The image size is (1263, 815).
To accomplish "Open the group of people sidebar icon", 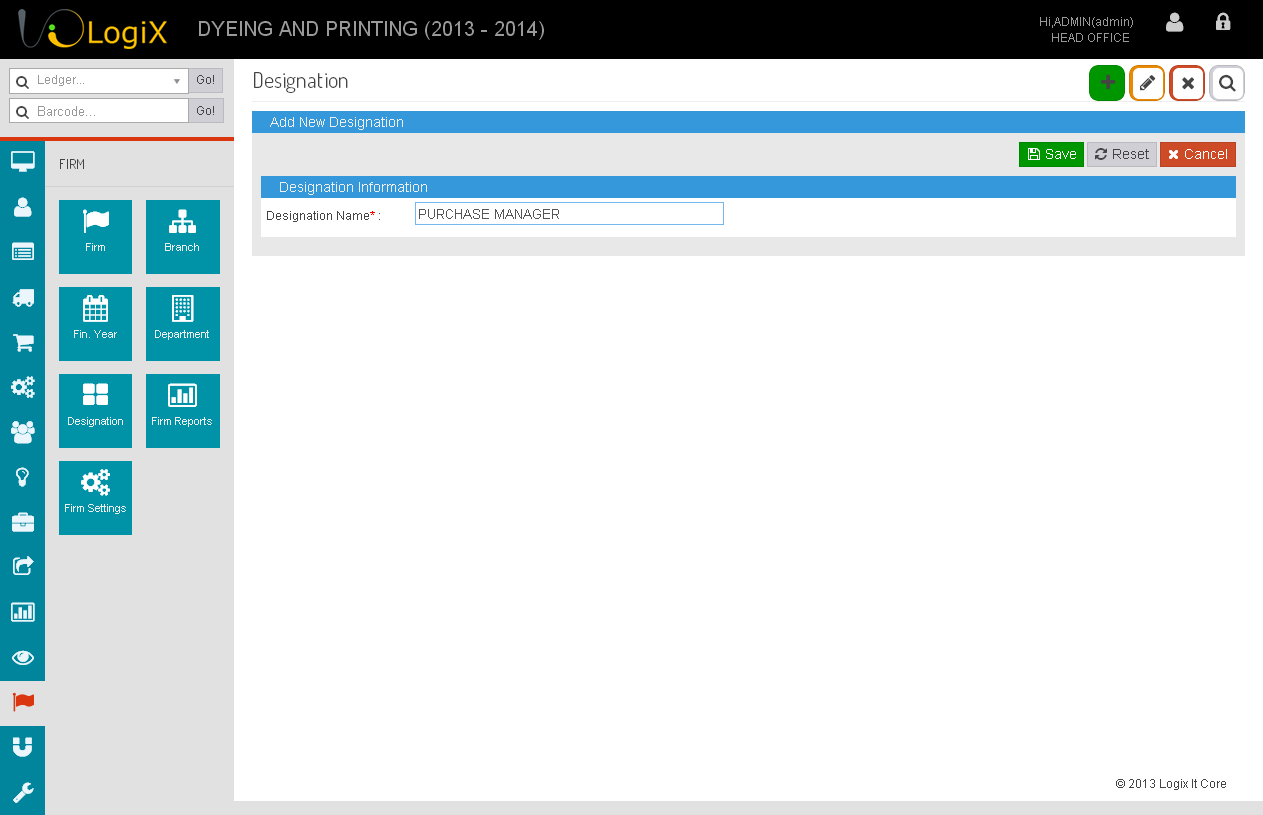I will tap(22, 432).
